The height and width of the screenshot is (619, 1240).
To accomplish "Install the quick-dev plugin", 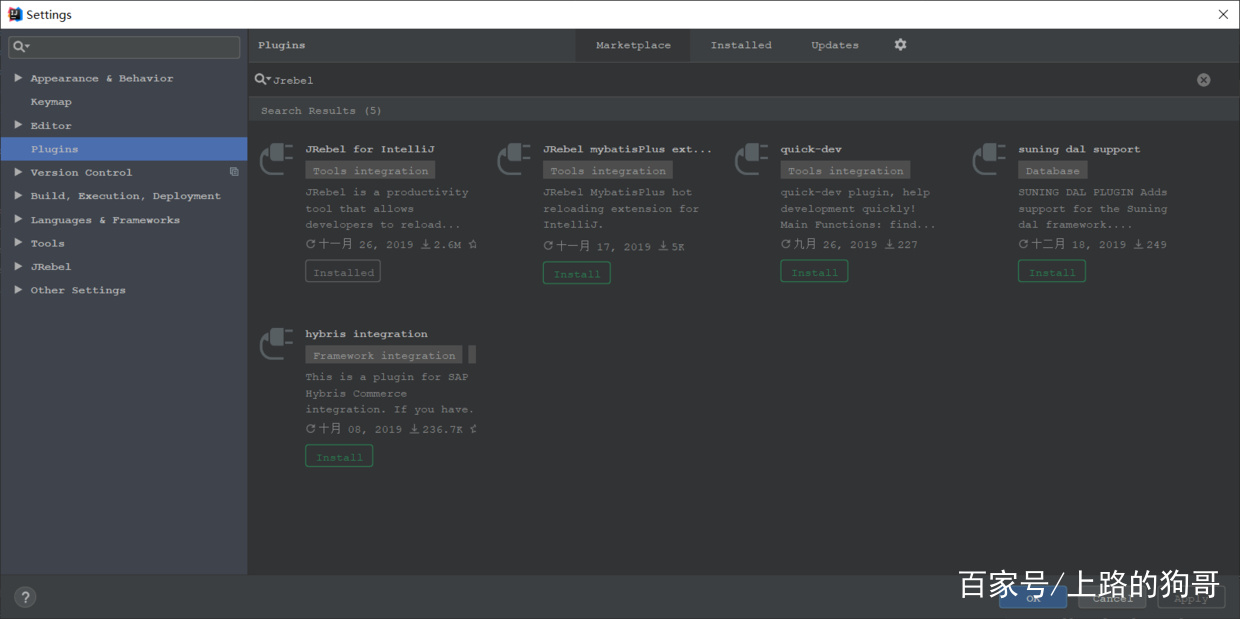I will (814, 272).
